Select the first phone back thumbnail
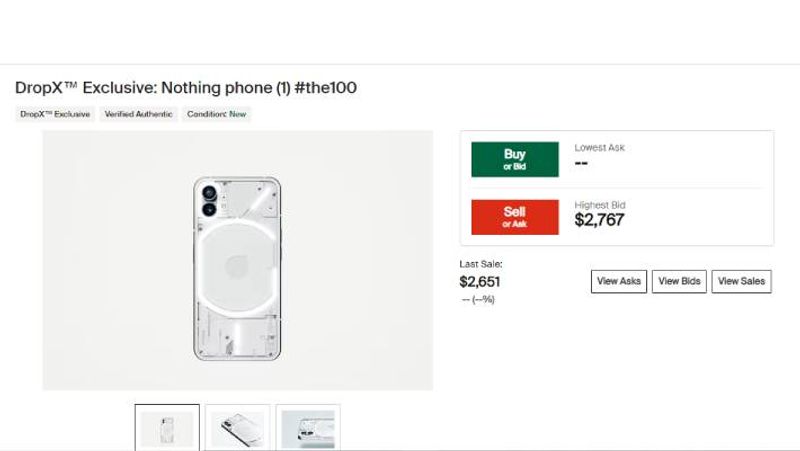Viewport: 800px width, 451px height. coord(167,427)
